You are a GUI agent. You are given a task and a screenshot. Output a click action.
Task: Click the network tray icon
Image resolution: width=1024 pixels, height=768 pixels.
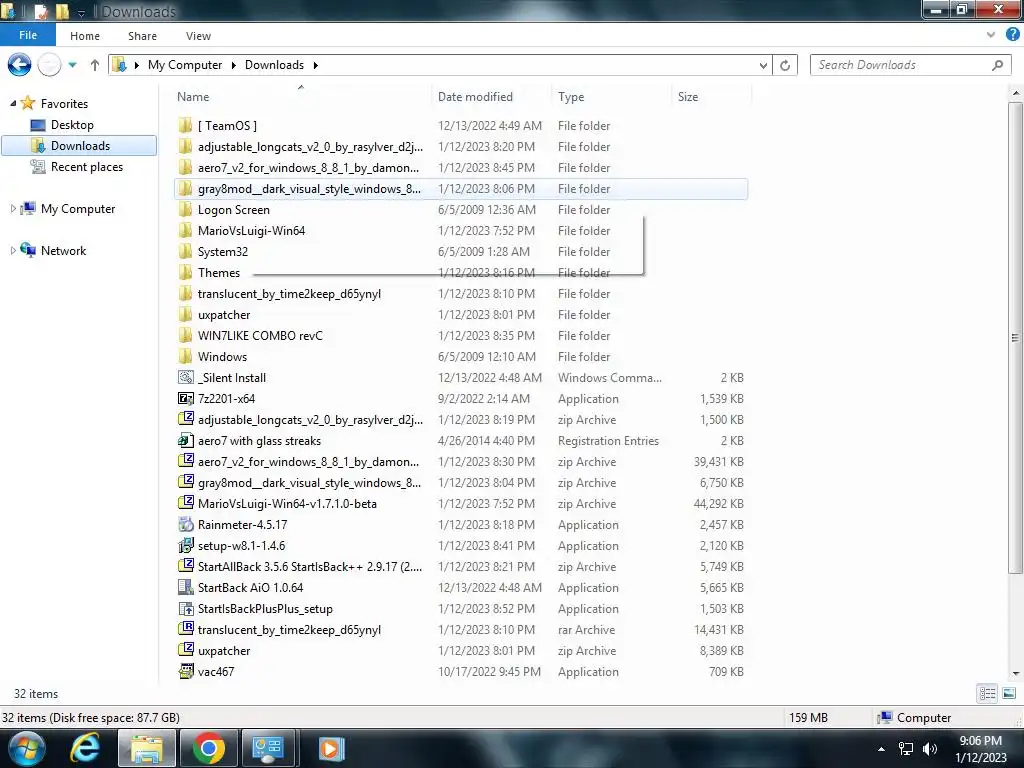(906, 748)
